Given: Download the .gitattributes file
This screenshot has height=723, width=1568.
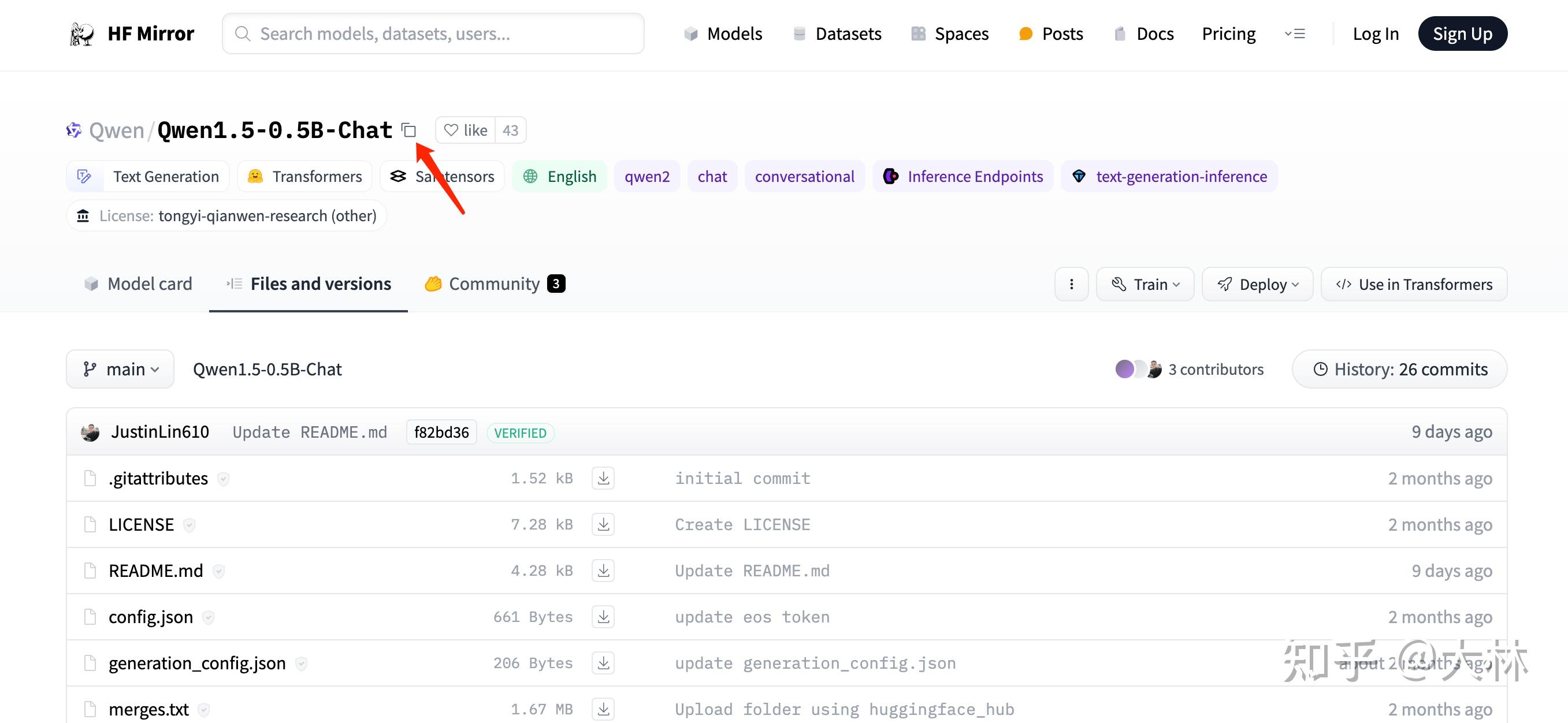Looking at the screenshot, I should pos(603,478).
